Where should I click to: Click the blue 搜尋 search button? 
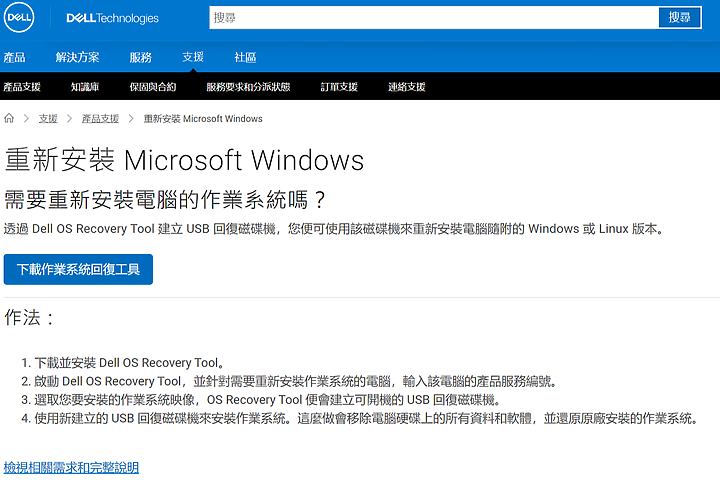click(680, 17)
